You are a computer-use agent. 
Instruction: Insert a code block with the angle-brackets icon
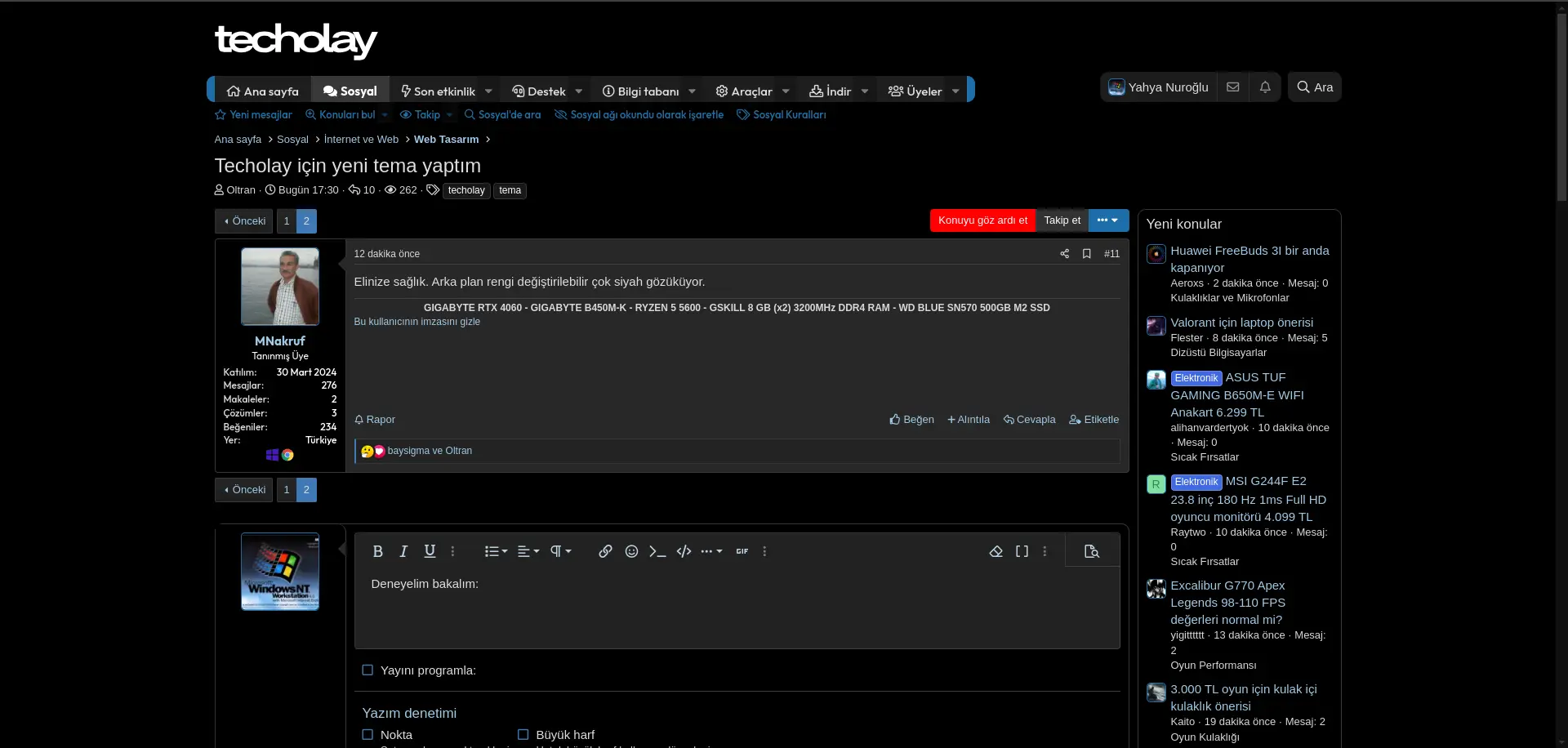684,551
